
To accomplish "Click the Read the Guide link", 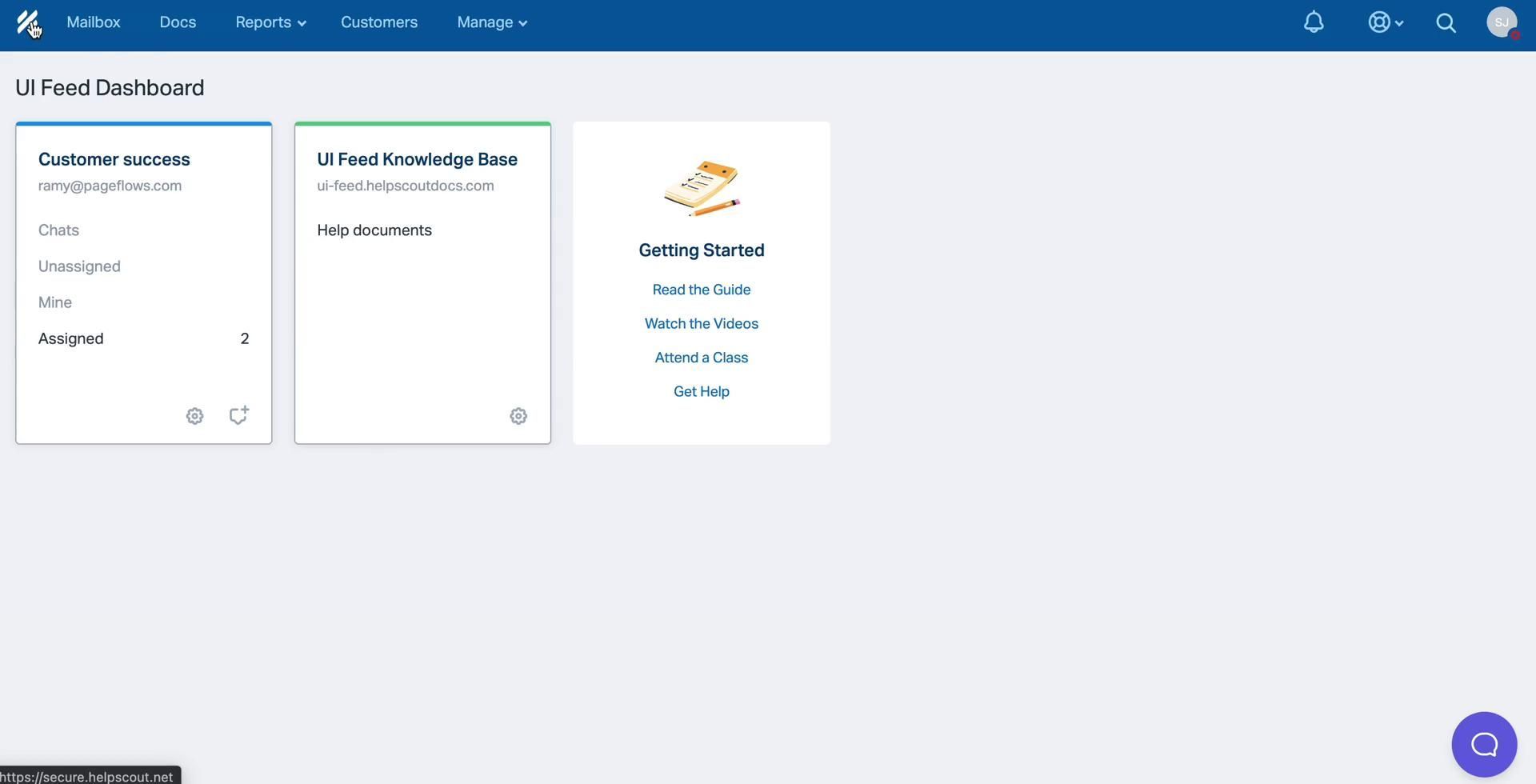I will [701, 290].
